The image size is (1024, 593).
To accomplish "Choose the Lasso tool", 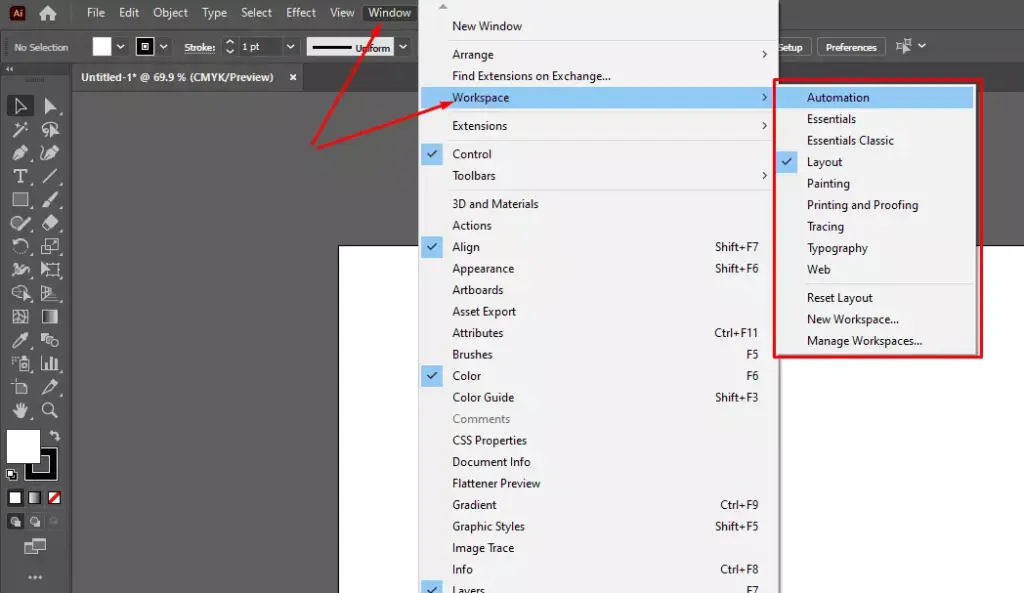I will pyautogui.click(x=50, y=129).
